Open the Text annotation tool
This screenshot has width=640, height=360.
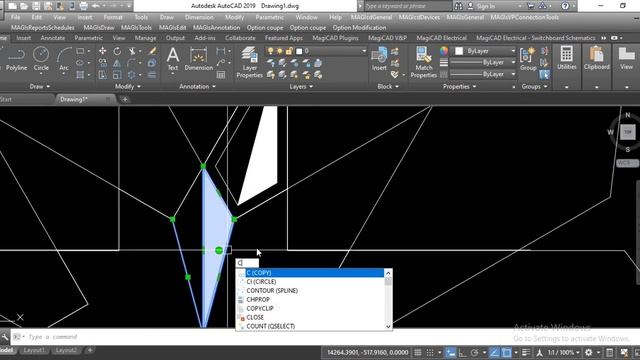173,59
